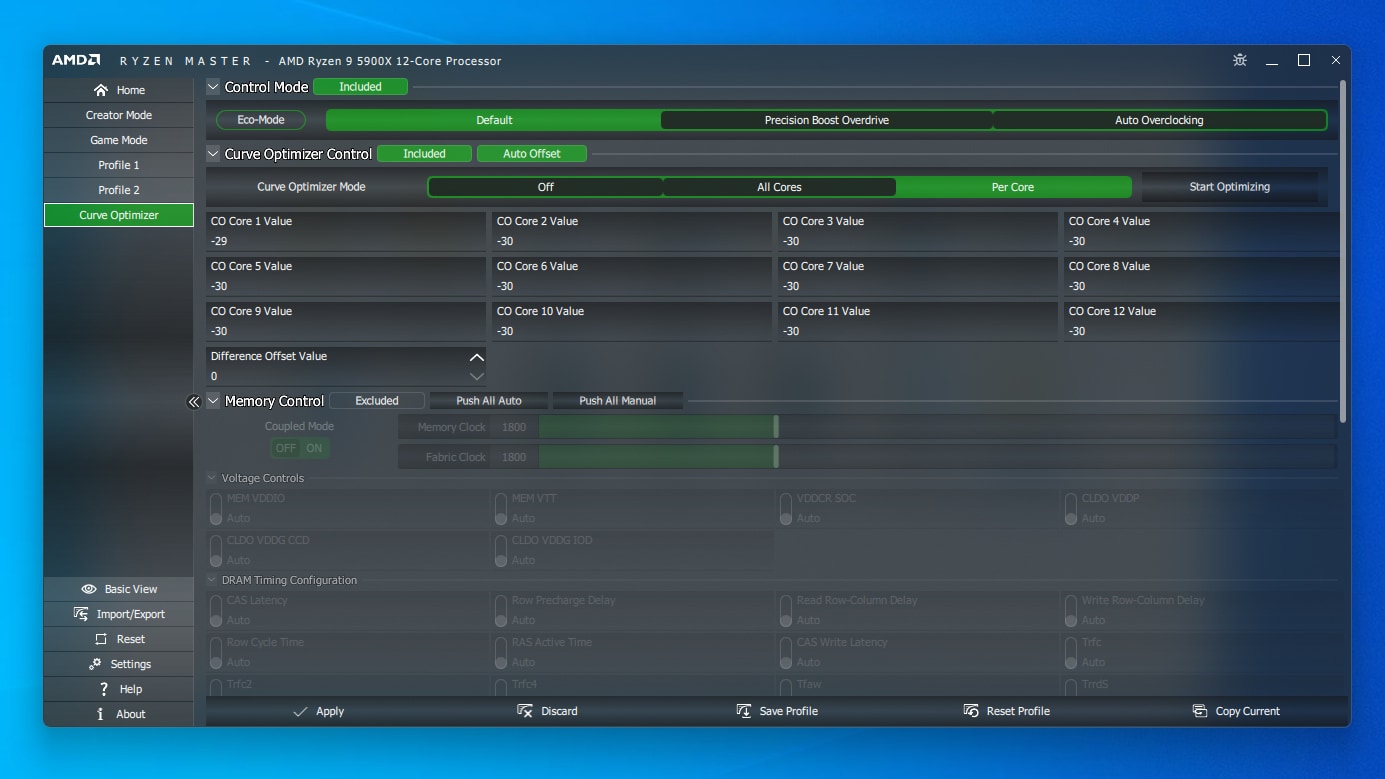Toggle CLDO VDDP Auto switch
Viewport: 1385px width, 779px height.
pos(1071,509)
